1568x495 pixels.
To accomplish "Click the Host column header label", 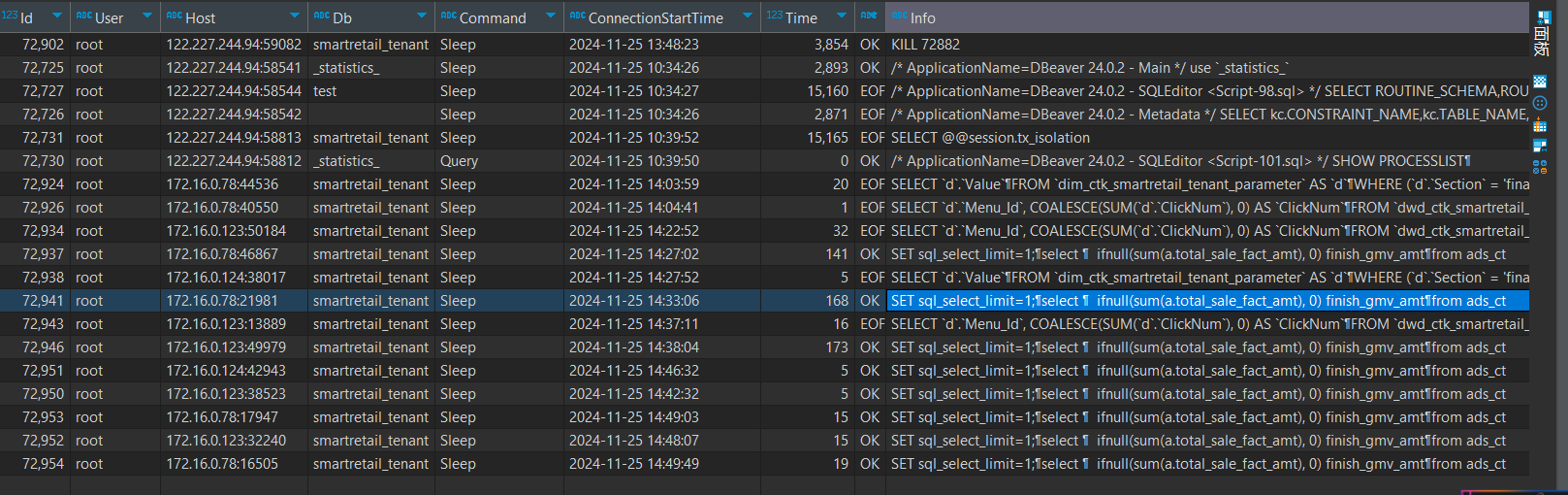I will [201, 17].
